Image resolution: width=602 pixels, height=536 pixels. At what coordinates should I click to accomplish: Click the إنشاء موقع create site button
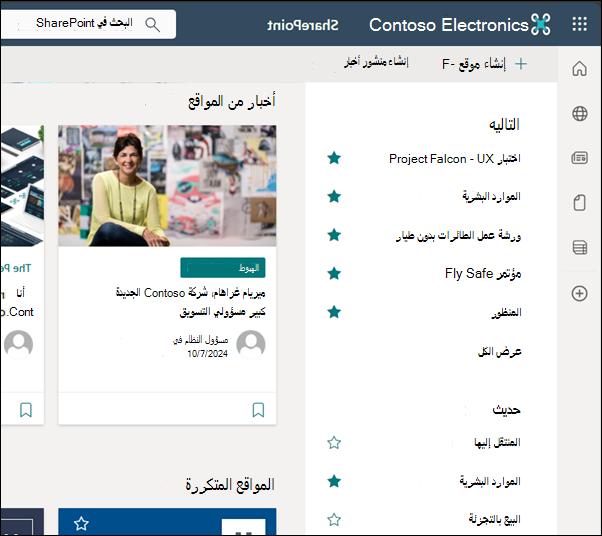pos(484,64)
